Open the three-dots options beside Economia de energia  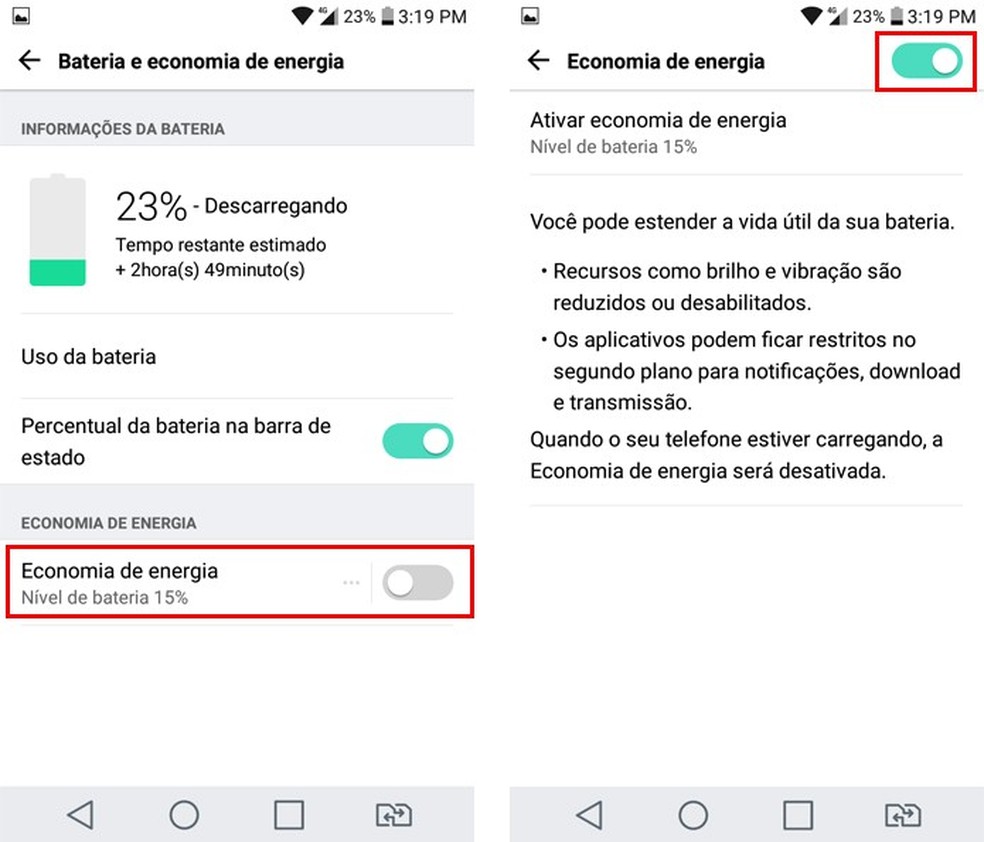[x=351, y=583]
